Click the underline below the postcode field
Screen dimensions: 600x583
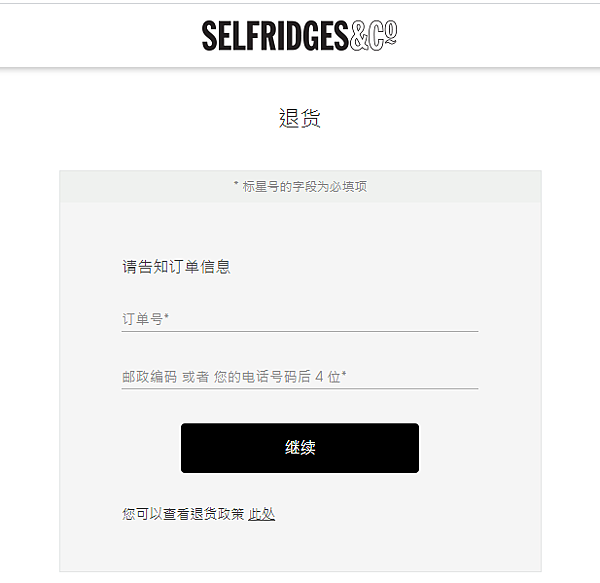tap(300, 389)
